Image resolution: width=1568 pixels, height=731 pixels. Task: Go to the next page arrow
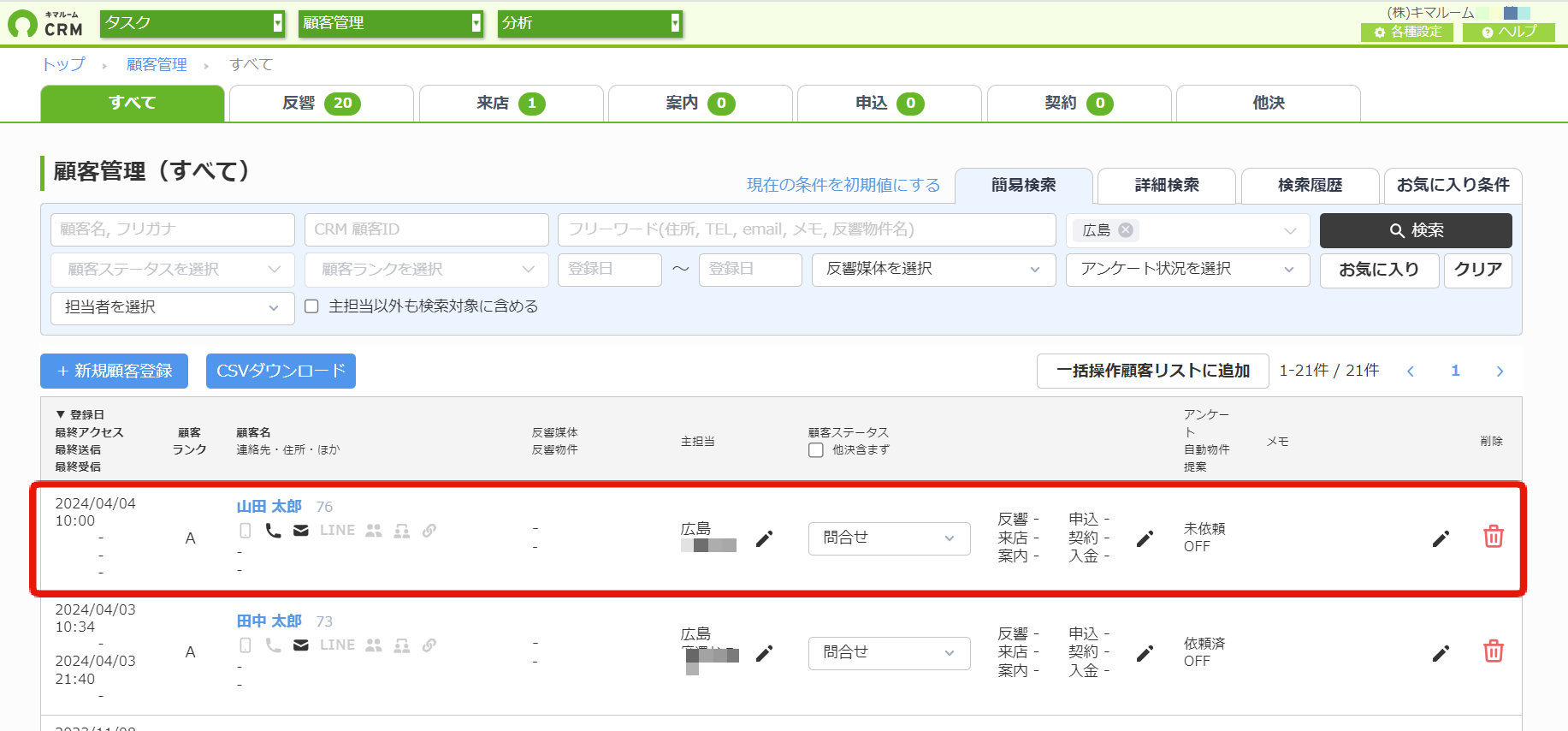pos(1500,371)
